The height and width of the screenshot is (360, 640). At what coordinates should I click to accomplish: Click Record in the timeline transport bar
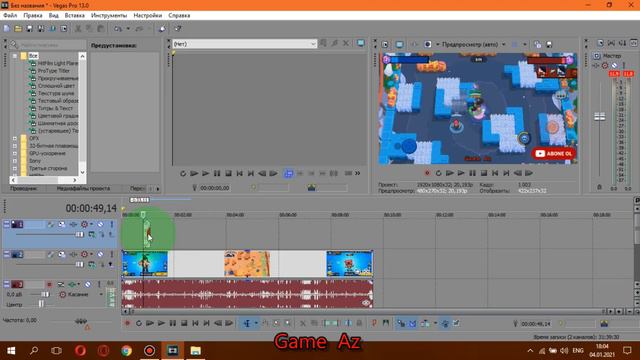tap(127, 323)
